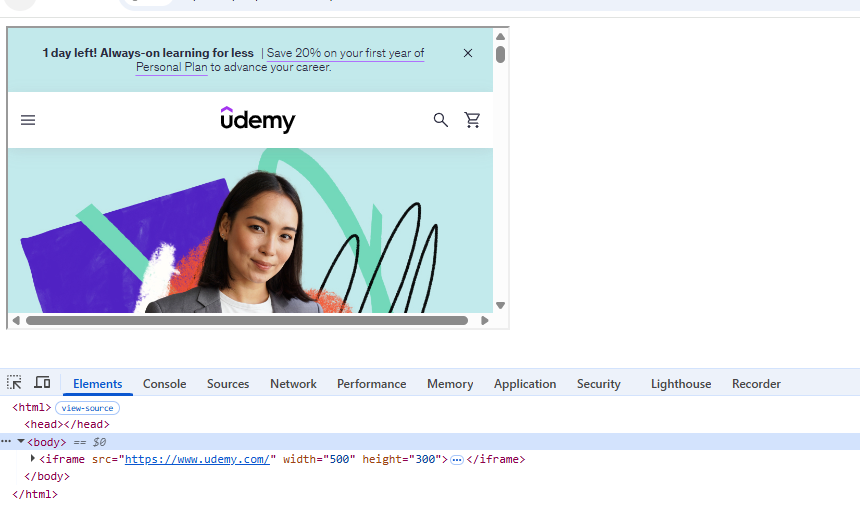This screenshot has height=509, width=860.
Task: Click the "1 day left!" banner heading
Action: pos(148,53)
